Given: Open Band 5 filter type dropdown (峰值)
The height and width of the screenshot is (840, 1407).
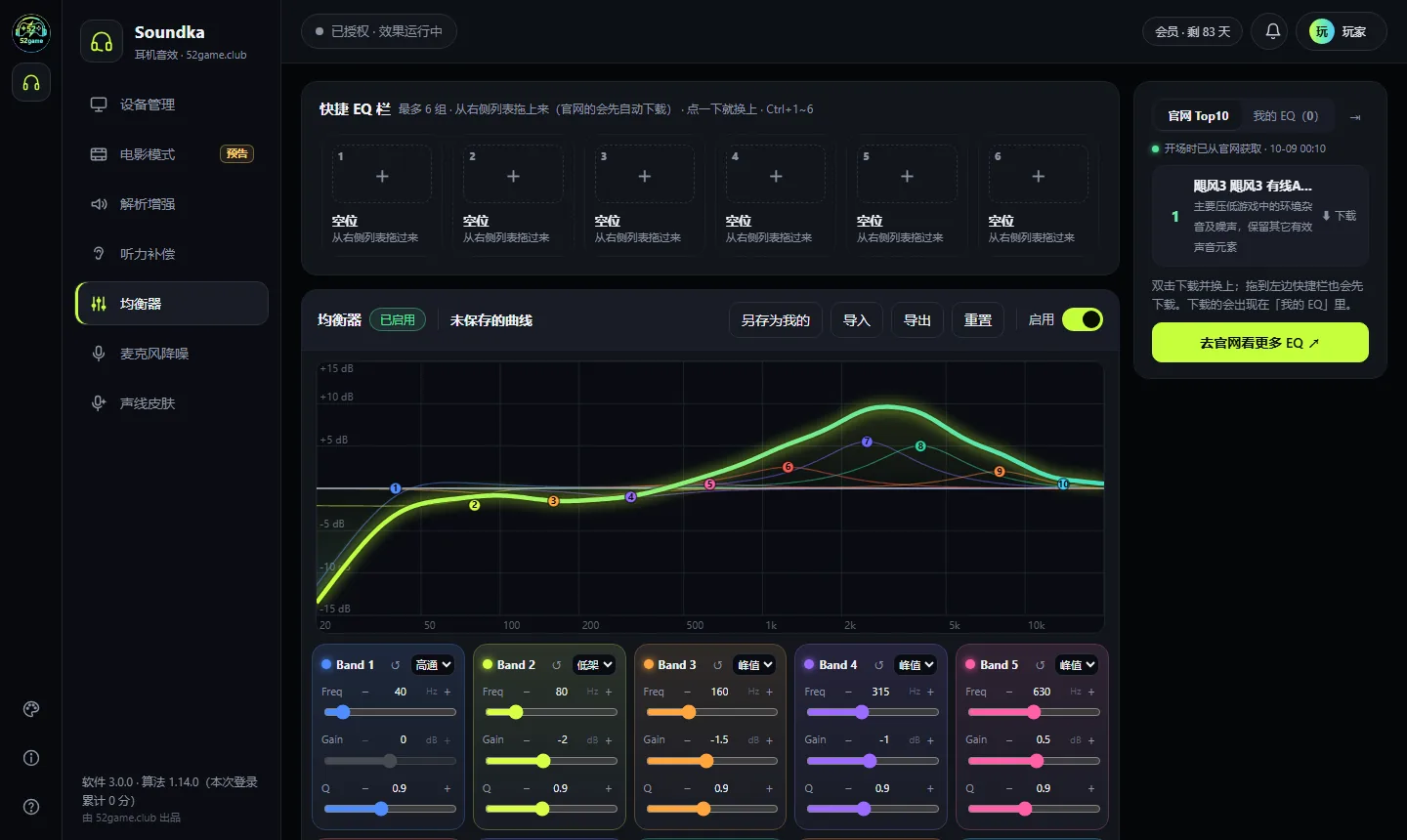Looking at the screenshot, I should [1078, 665].
